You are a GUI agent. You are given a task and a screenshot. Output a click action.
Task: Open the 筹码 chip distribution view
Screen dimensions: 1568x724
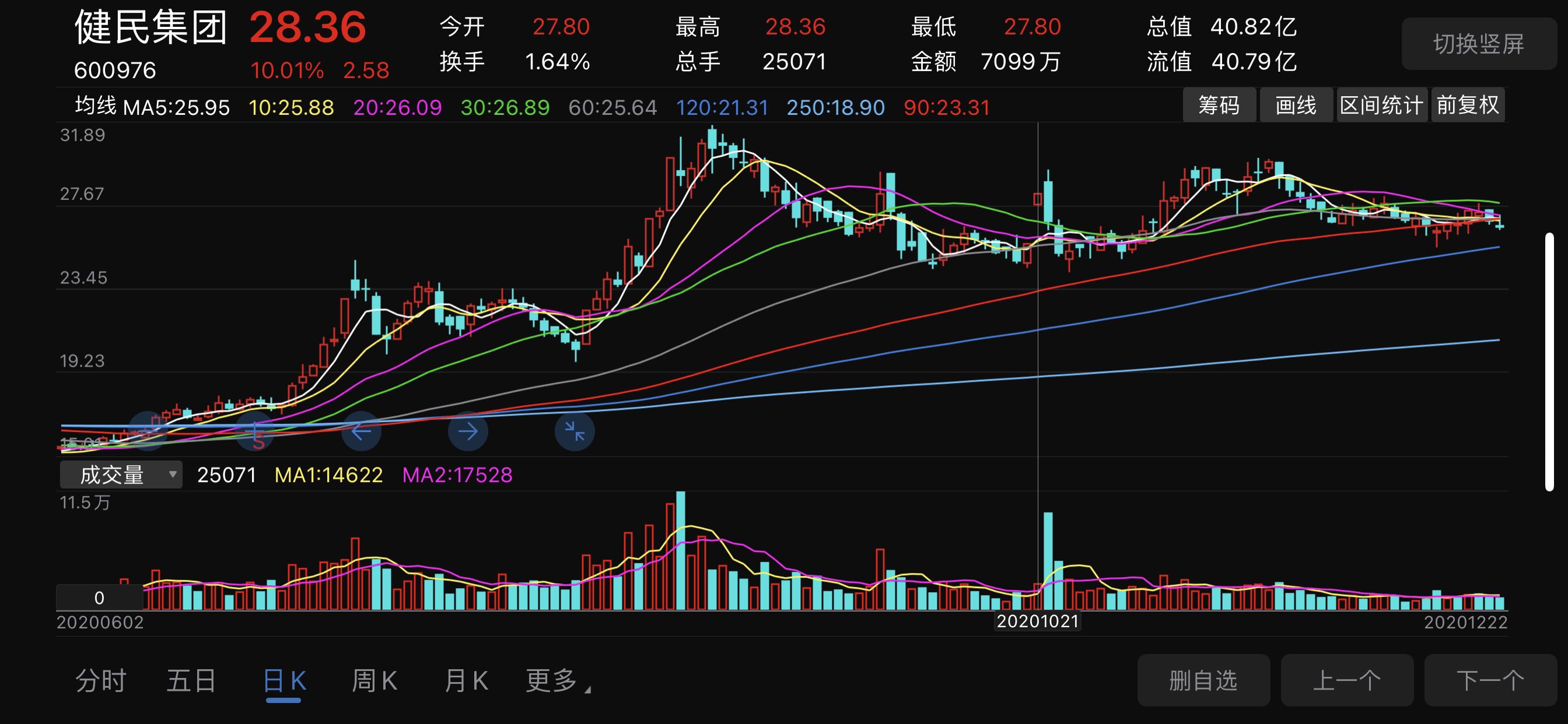1219,106
